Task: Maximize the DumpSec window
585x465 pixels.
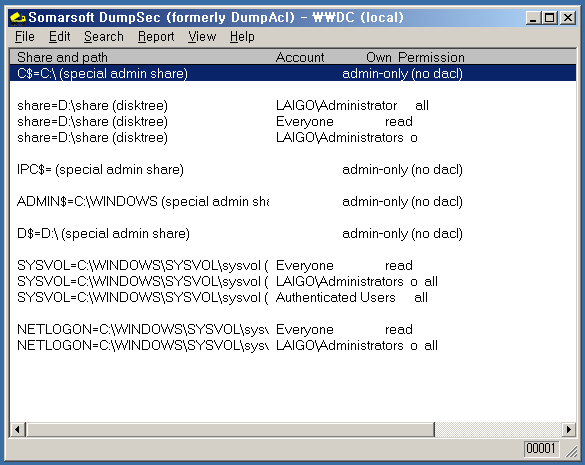Action: click(550, 18)
